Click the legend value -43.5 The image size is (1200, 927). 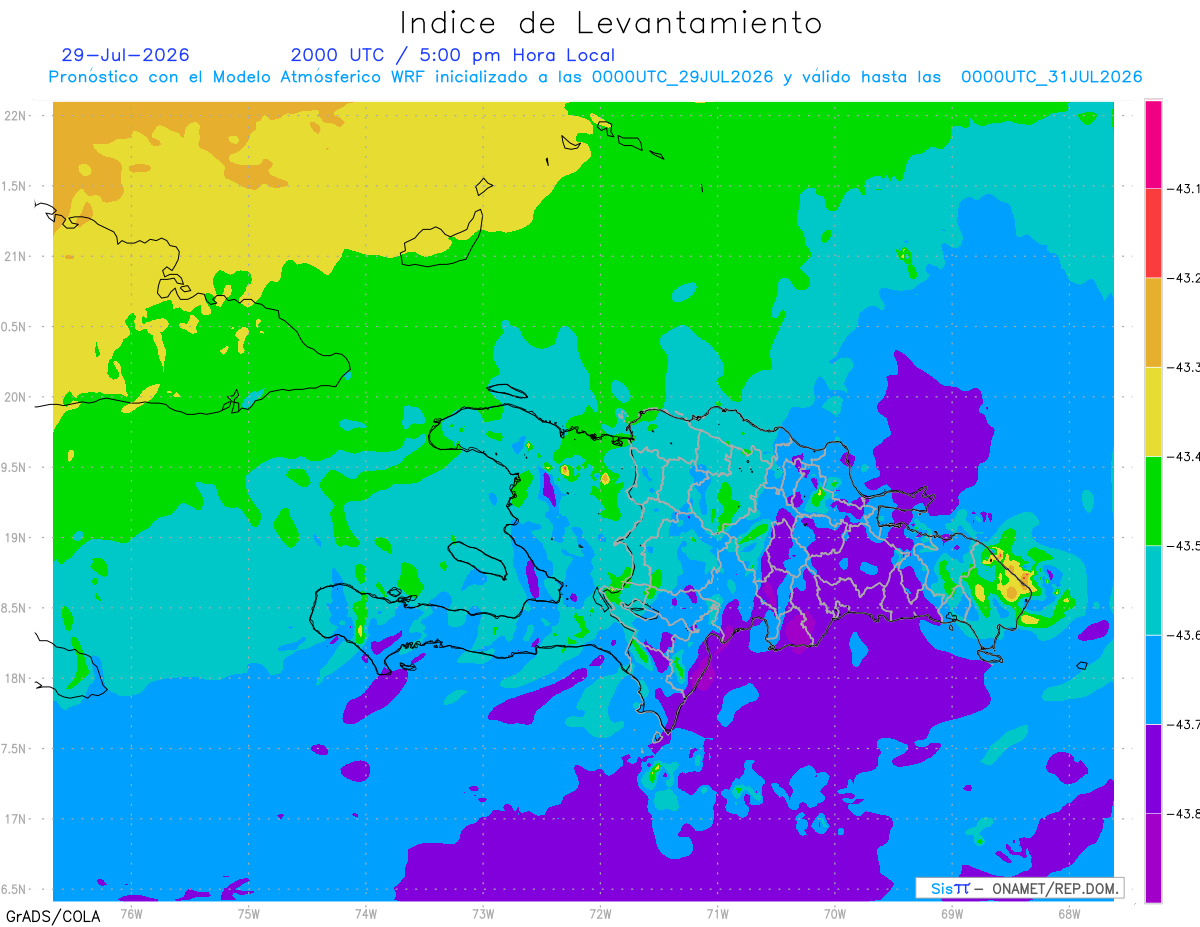[x=1186, y=546]
